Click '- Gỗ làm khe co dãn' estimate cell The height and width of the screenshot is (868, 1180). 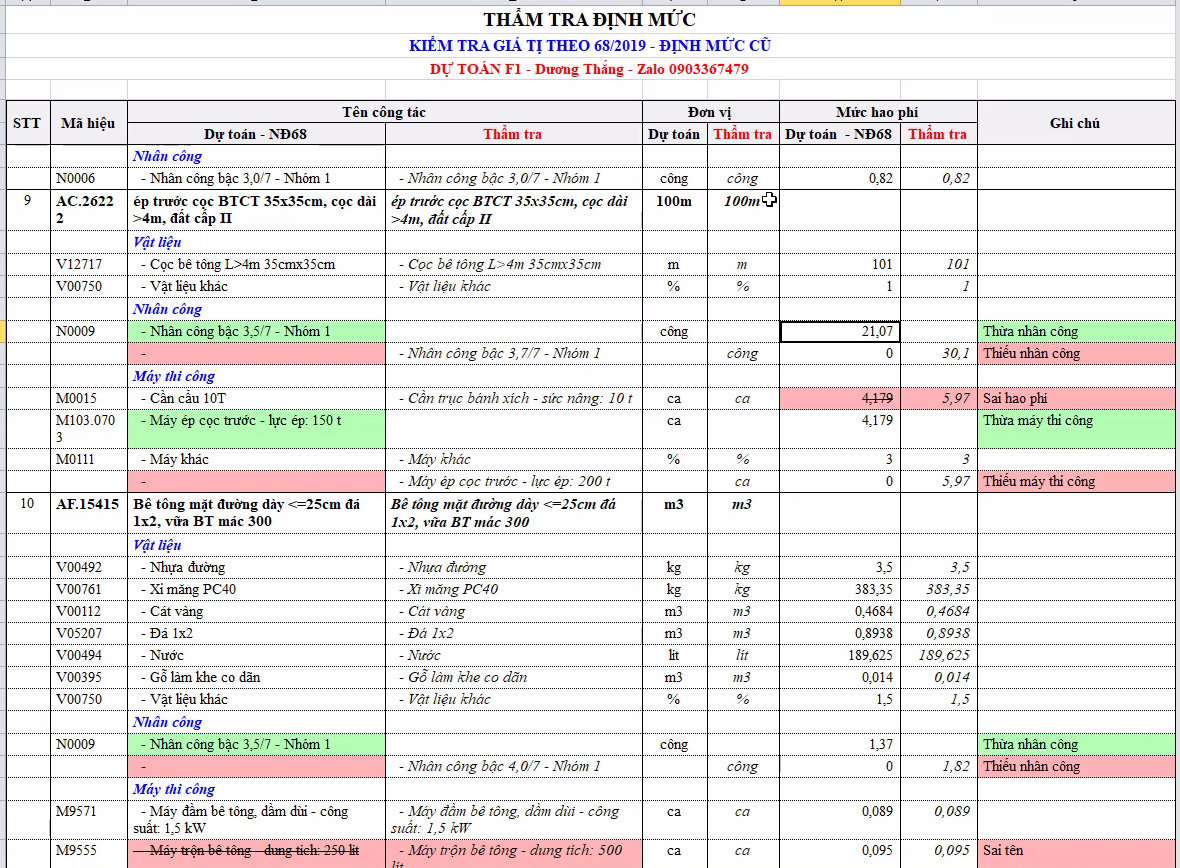(256, 677)
